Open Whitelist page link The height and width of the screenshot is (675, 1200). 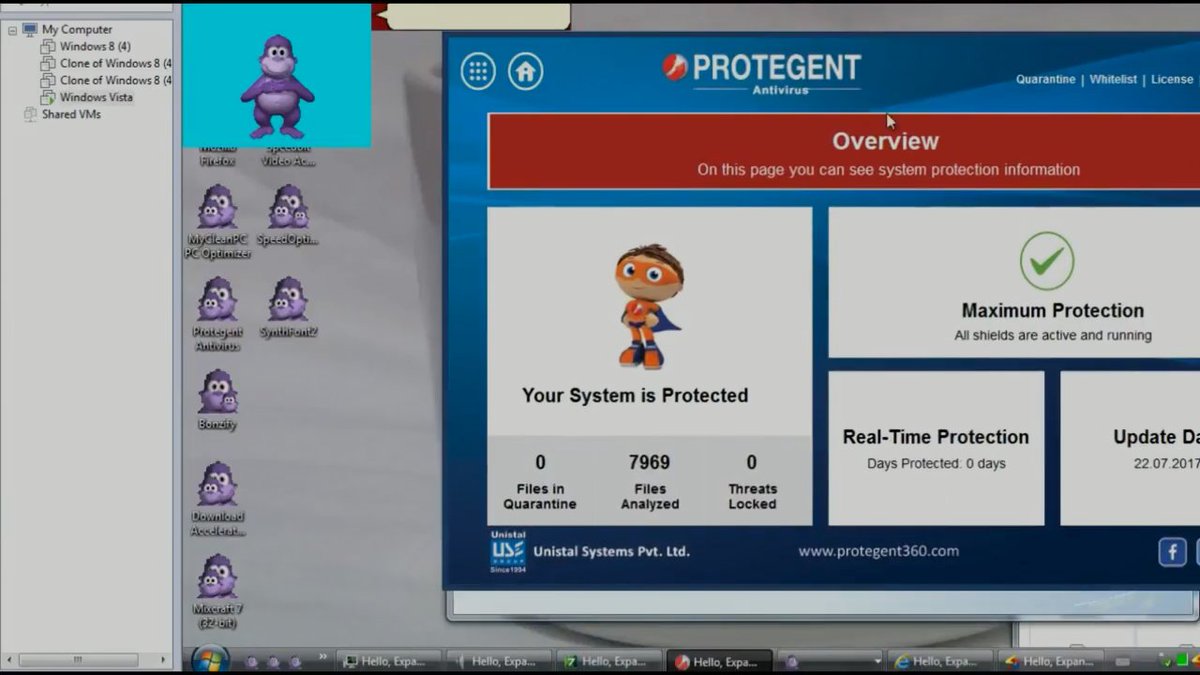click(x=1113, y=79)
